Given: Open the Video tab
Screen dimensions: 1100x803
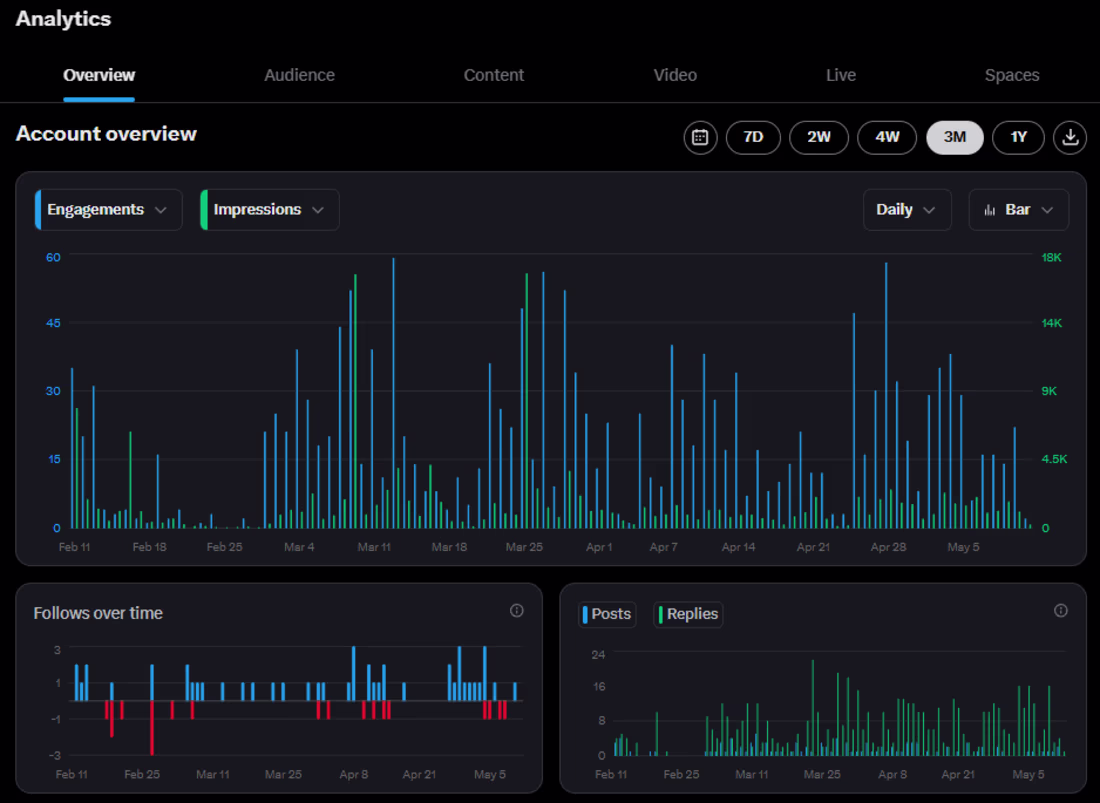Looking at the screenshot, I should click(675, 75).
